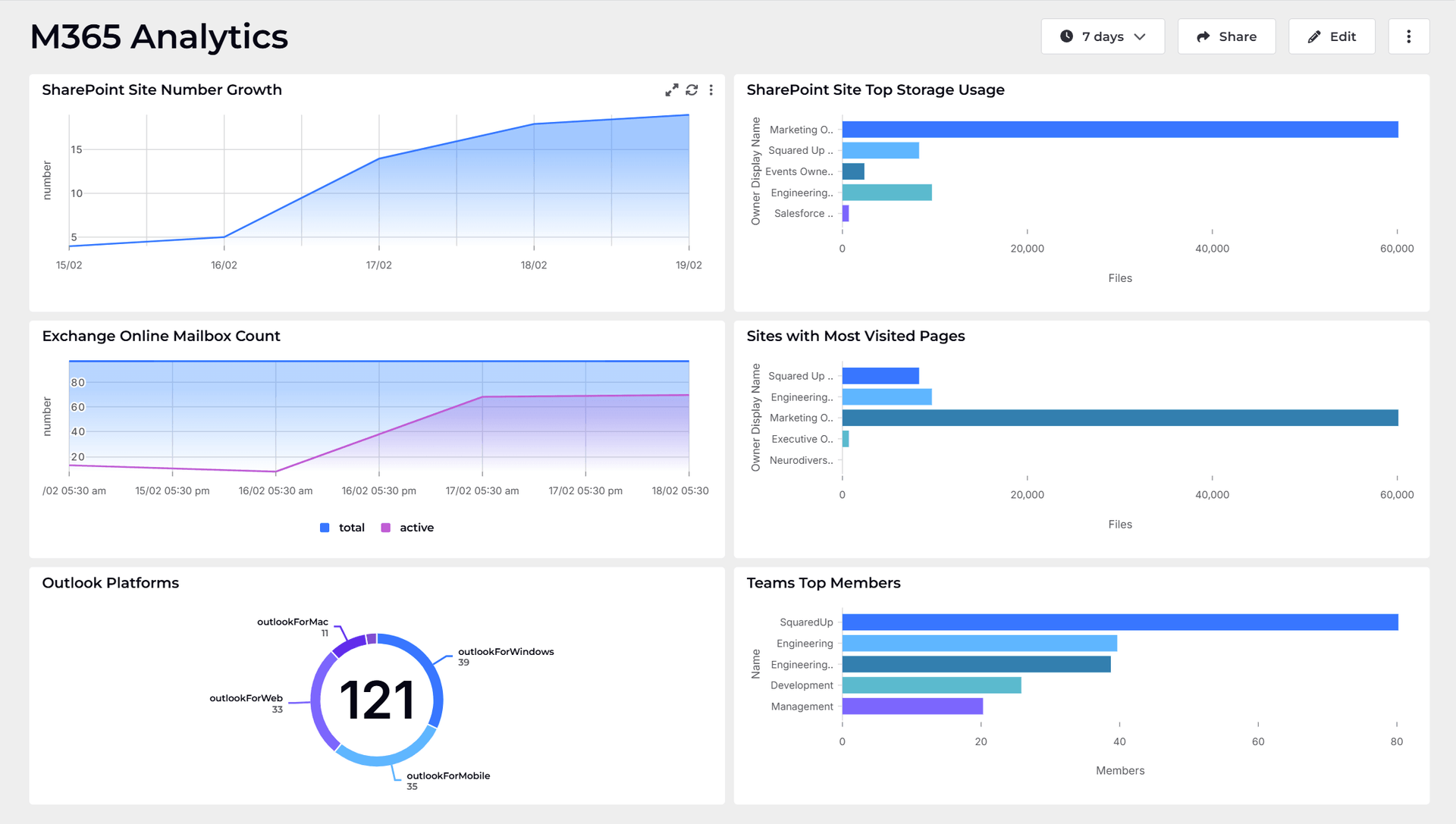
Task: Open the 7 days timeframe dropdown
Action: click(1102, 36)
